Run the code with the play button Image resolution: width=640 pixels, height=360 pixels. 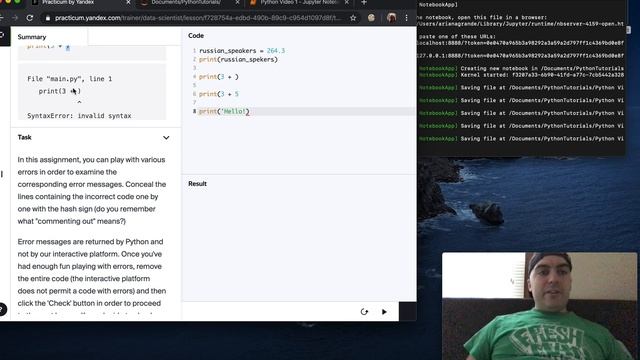384,312
